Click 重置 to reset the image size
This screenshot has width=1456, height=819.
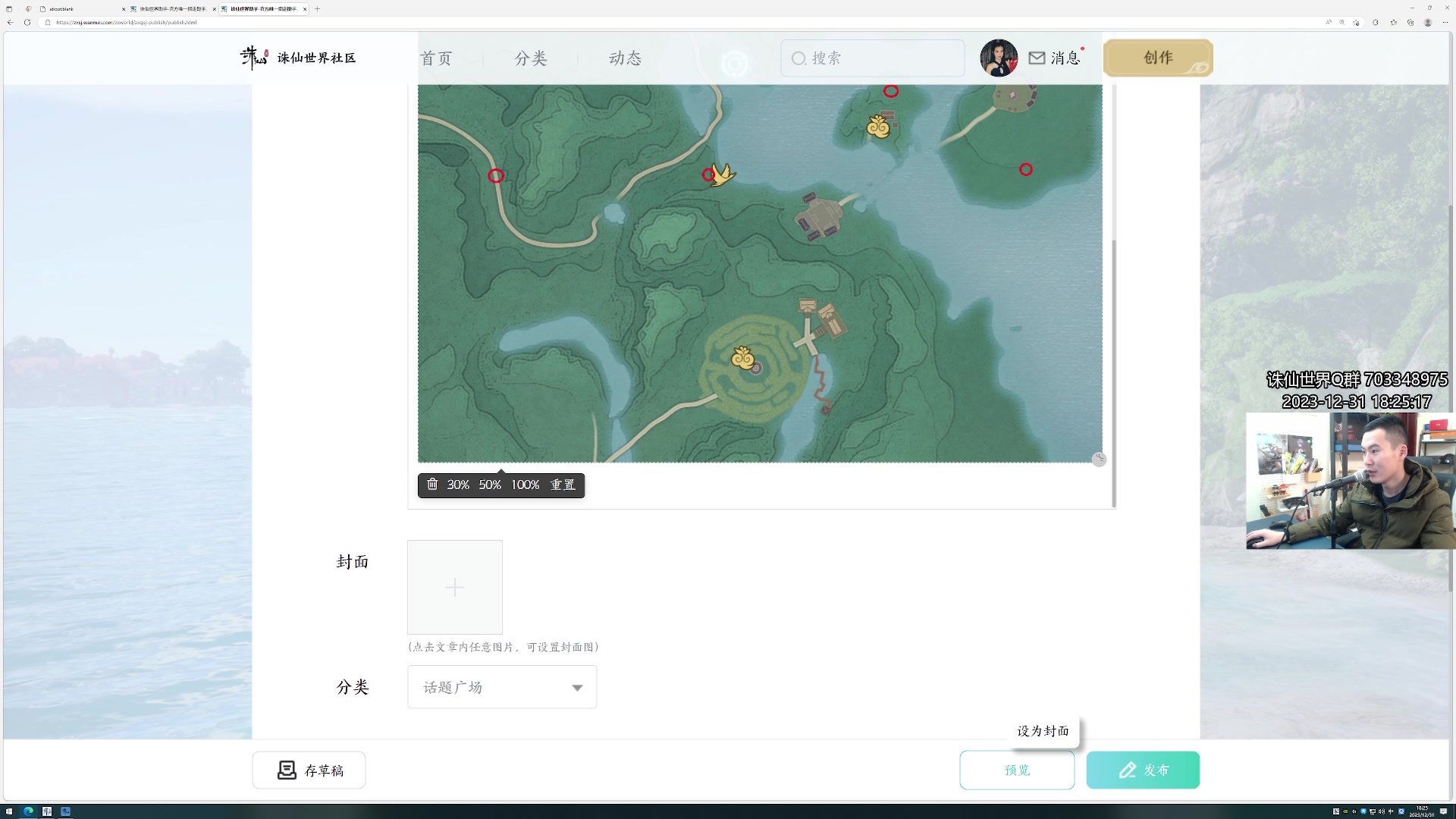tap(562, 485)
